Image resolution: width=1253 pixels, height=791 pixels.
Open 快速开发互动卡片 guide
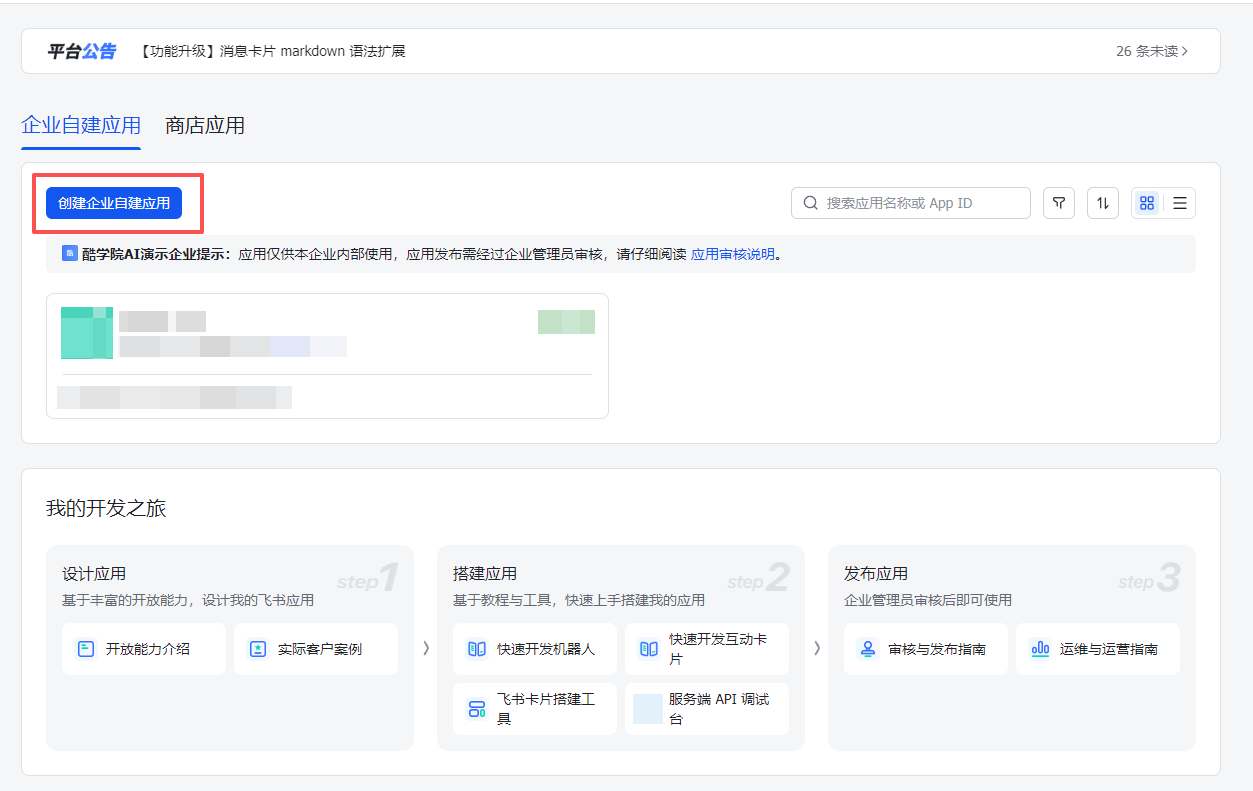click(x=706, y=649)
